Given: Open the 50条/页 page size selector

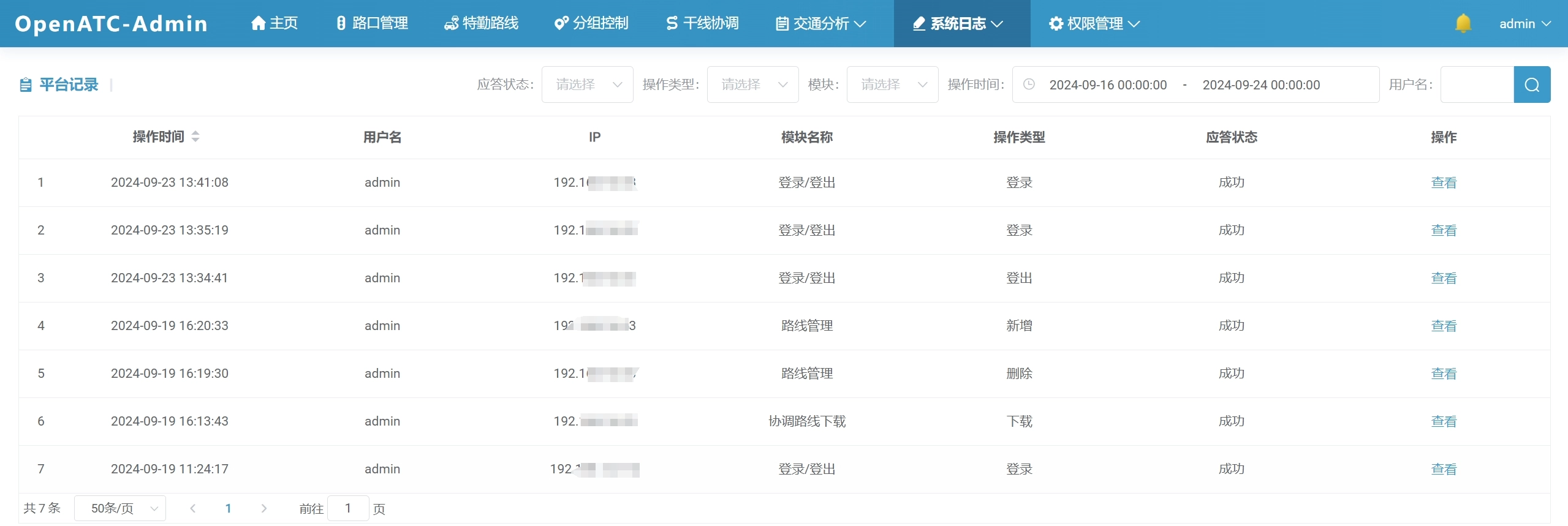Looking at the screenshot, I should [x=120, y=508].
